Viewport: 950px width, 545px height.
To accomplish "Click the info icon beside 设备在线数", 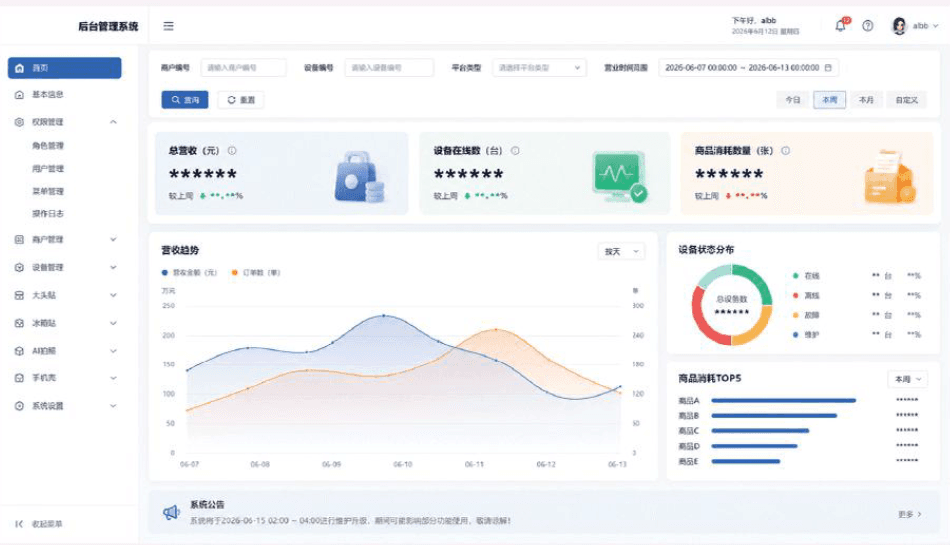I will click(x=515, y=150).
